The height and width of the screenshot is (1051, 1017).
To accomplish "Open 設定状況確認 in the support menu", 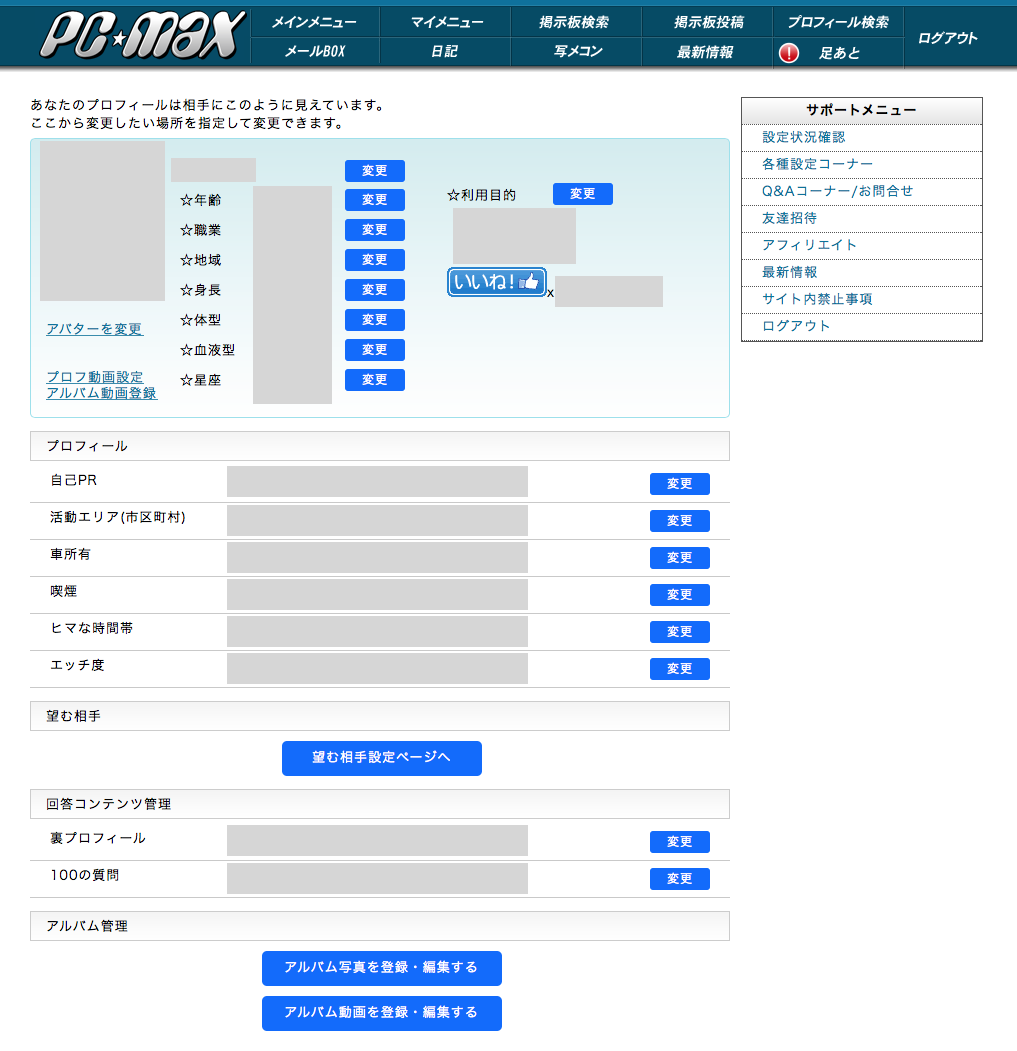I will [x=803, y=137].
